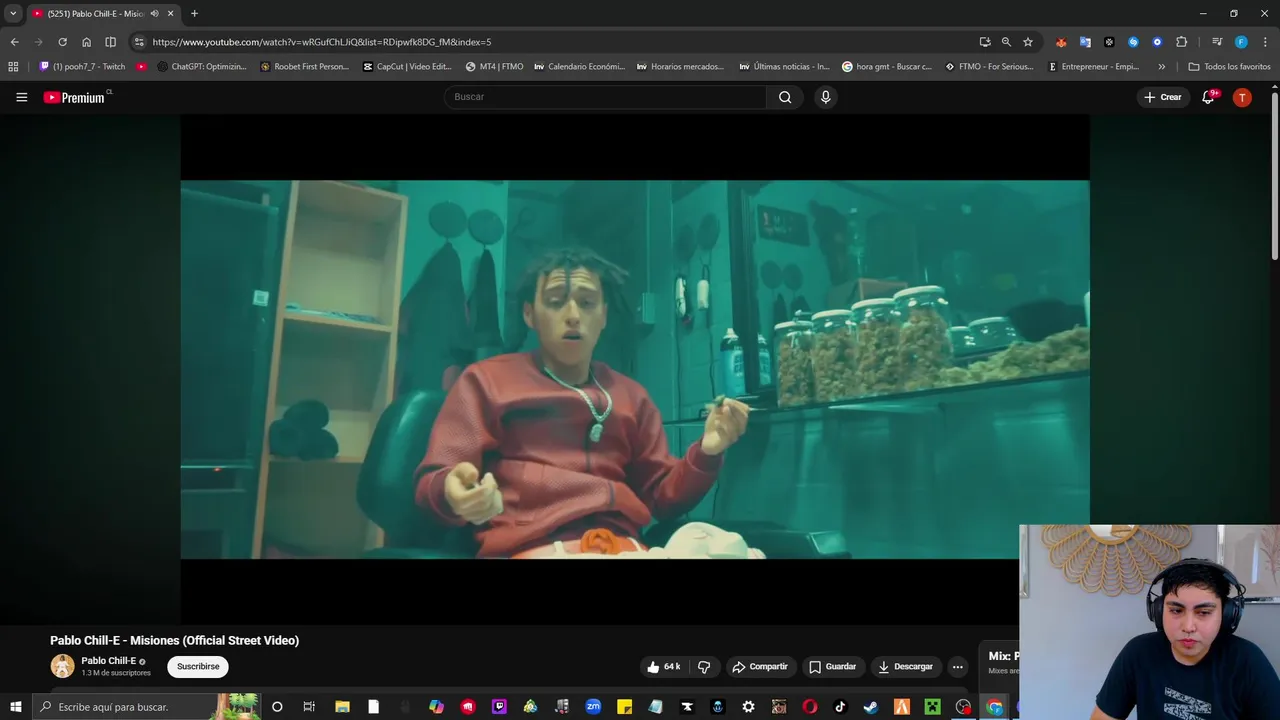Open the ChatGPT: Optimizin... bookmark
The width and height of the screenshot is (1280, 720).
[x=203, y=67]
